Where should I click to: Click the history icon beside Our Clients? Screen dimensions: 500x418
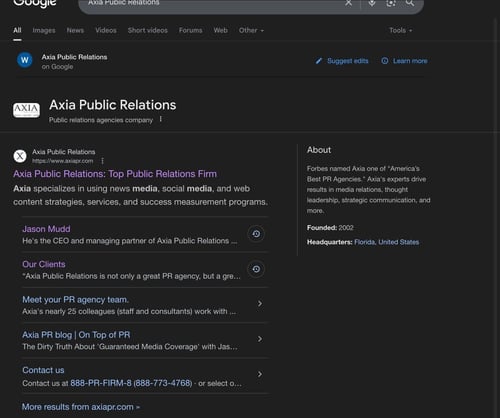point(256,269)
